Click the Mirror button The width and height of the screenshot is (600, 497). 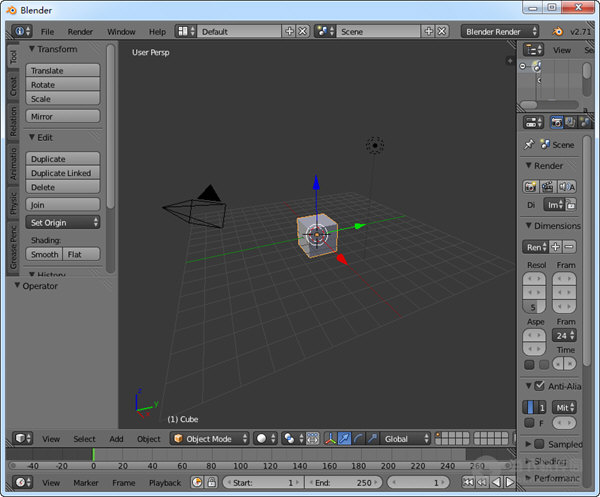(x=63, y=116)
